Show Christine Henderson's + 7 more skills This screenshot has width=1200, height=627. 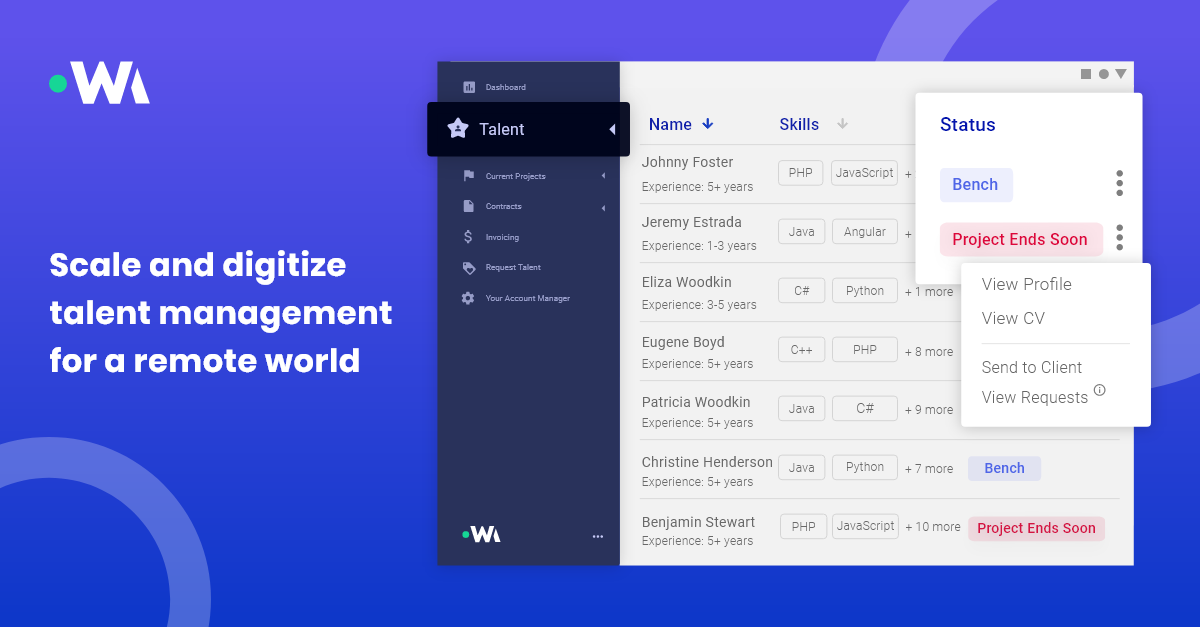click(x=929, y=468)
